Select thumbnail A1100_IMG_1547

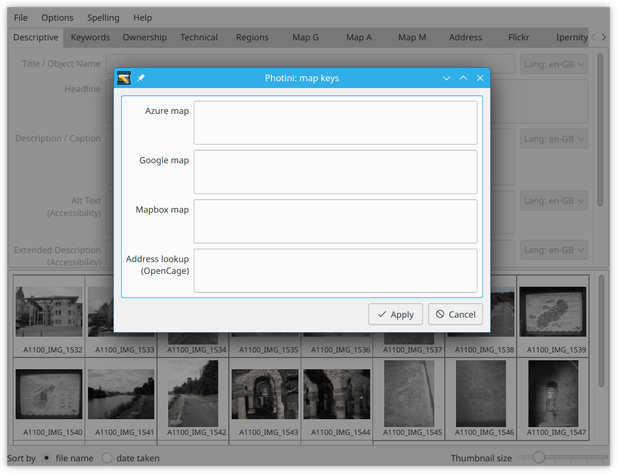tap(553, 398)
